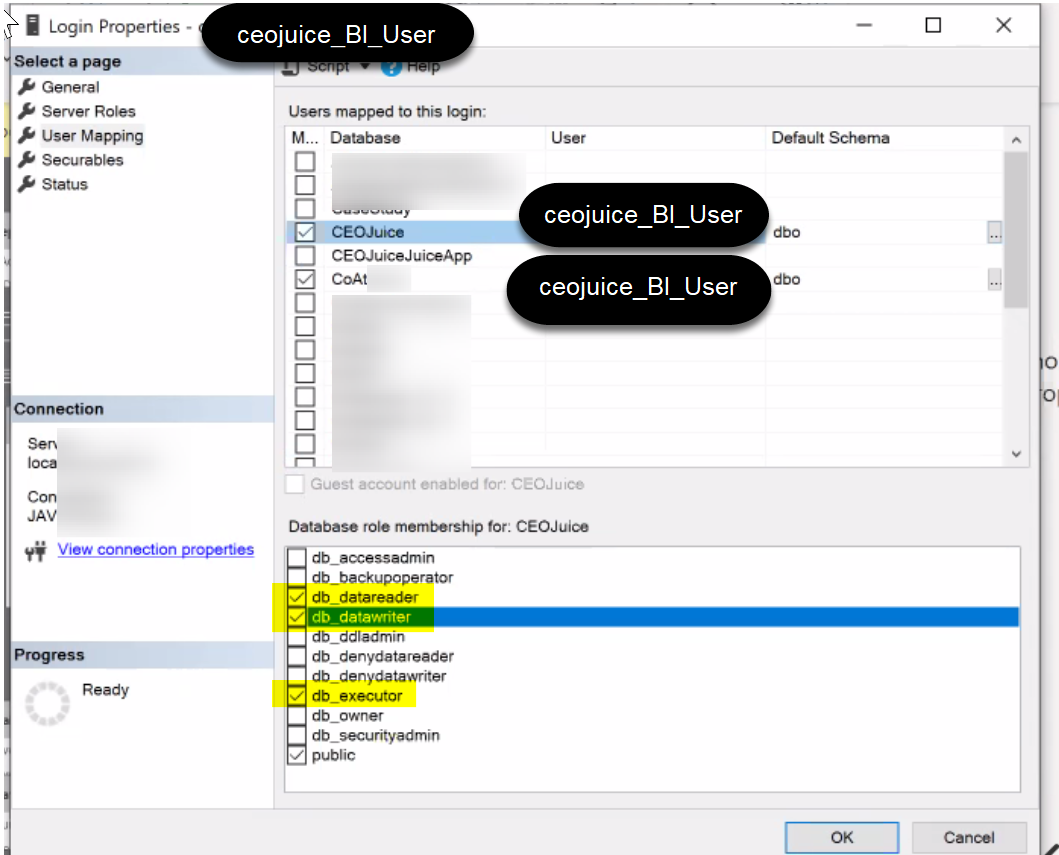Select the User Mapping page
The image size is (1059, 855).
[x=93, y=136]
